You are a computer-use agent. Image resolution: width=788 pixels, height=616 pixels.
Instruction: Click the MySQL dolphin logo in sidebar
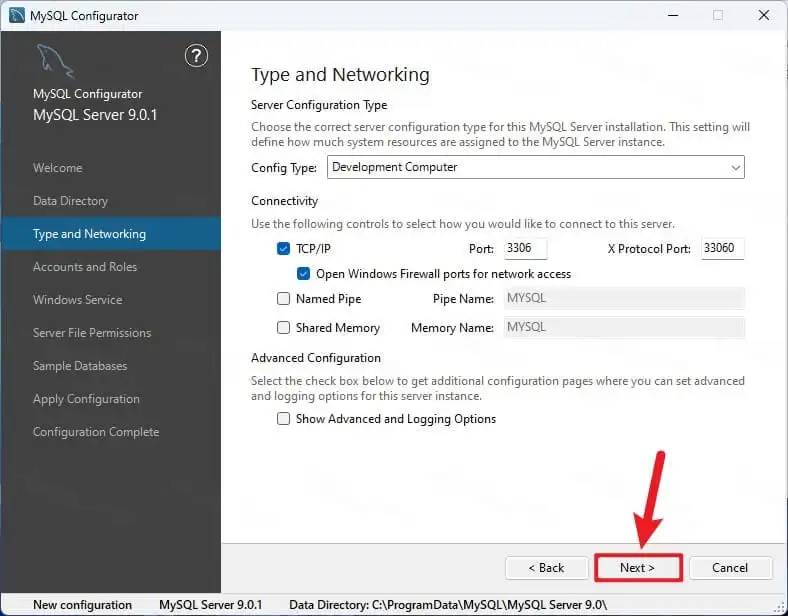pos(55,61)
